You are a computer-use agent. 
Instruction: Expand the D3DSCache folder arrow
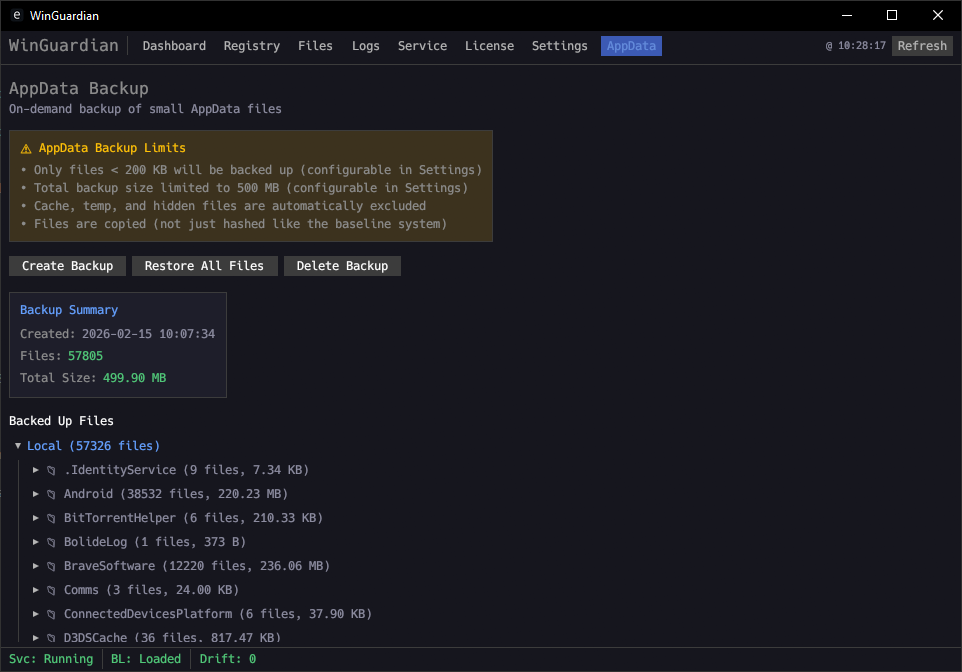36,637
